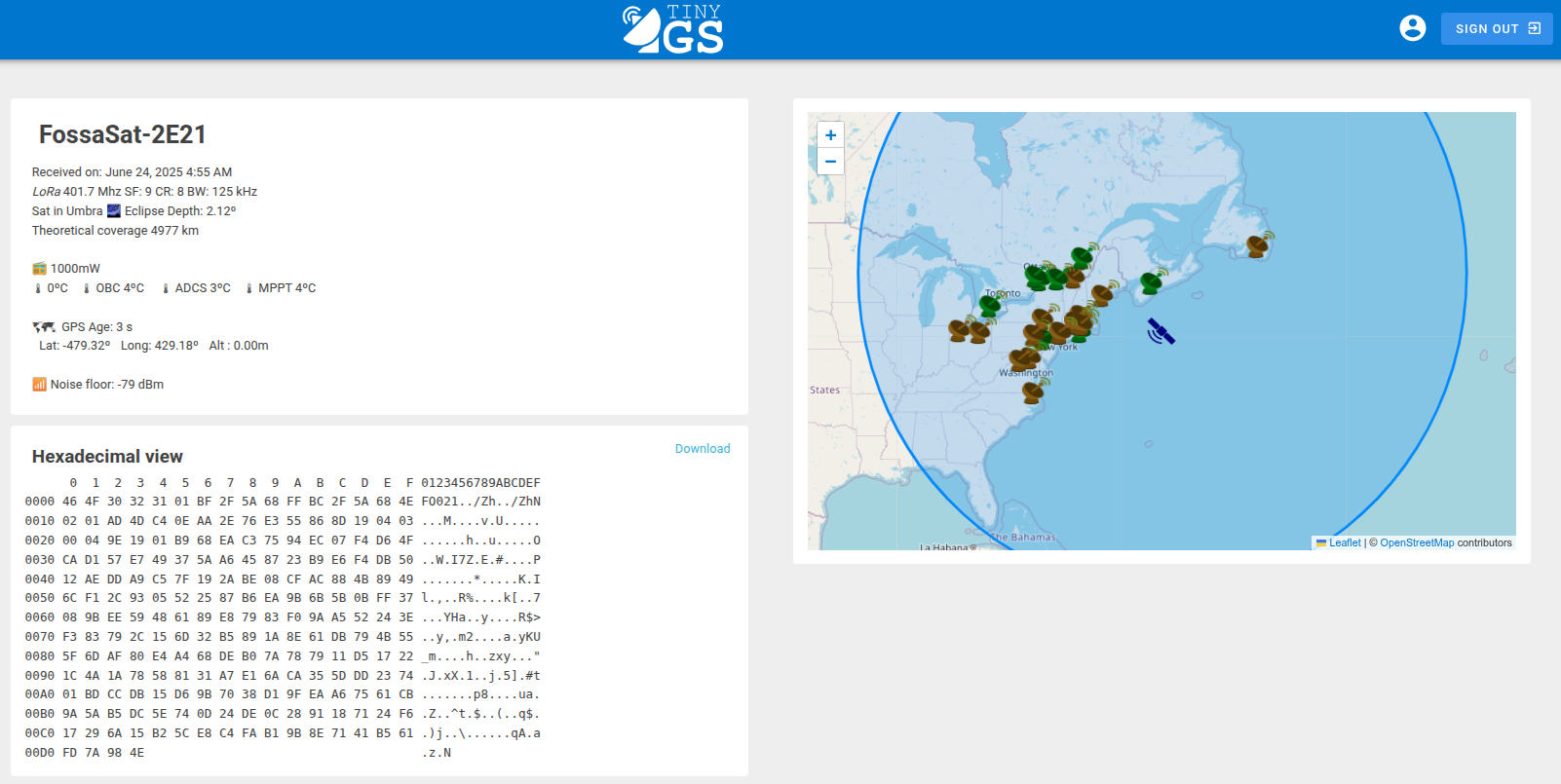Open the OpenStreetMap attribution link
The width and height of the screenshot is (1561, 784).
click(x=1417, y=543)
